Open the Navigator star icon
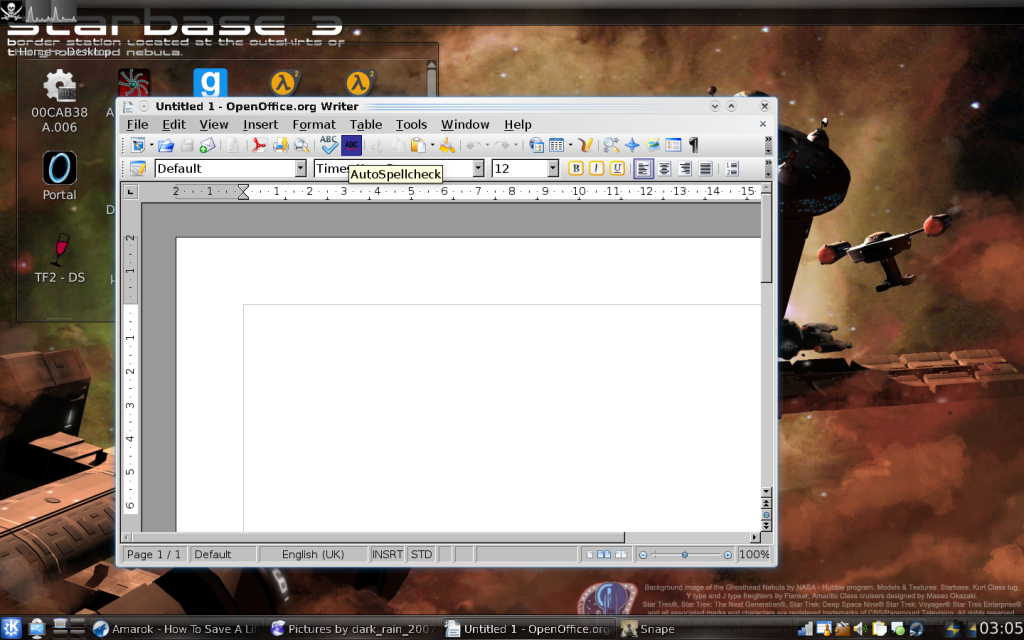Image resolution: width=1024 pixels, height=640 pixels. coord(632,145)
